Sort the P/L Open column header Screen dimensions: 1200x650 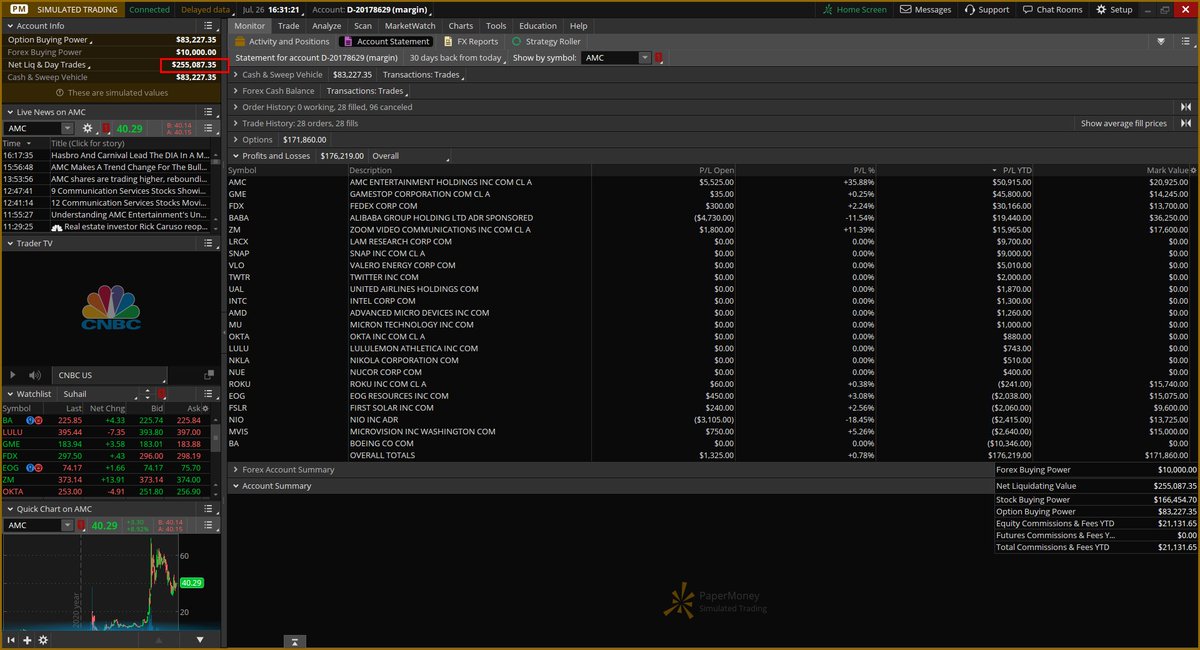(x=716, y=171)
